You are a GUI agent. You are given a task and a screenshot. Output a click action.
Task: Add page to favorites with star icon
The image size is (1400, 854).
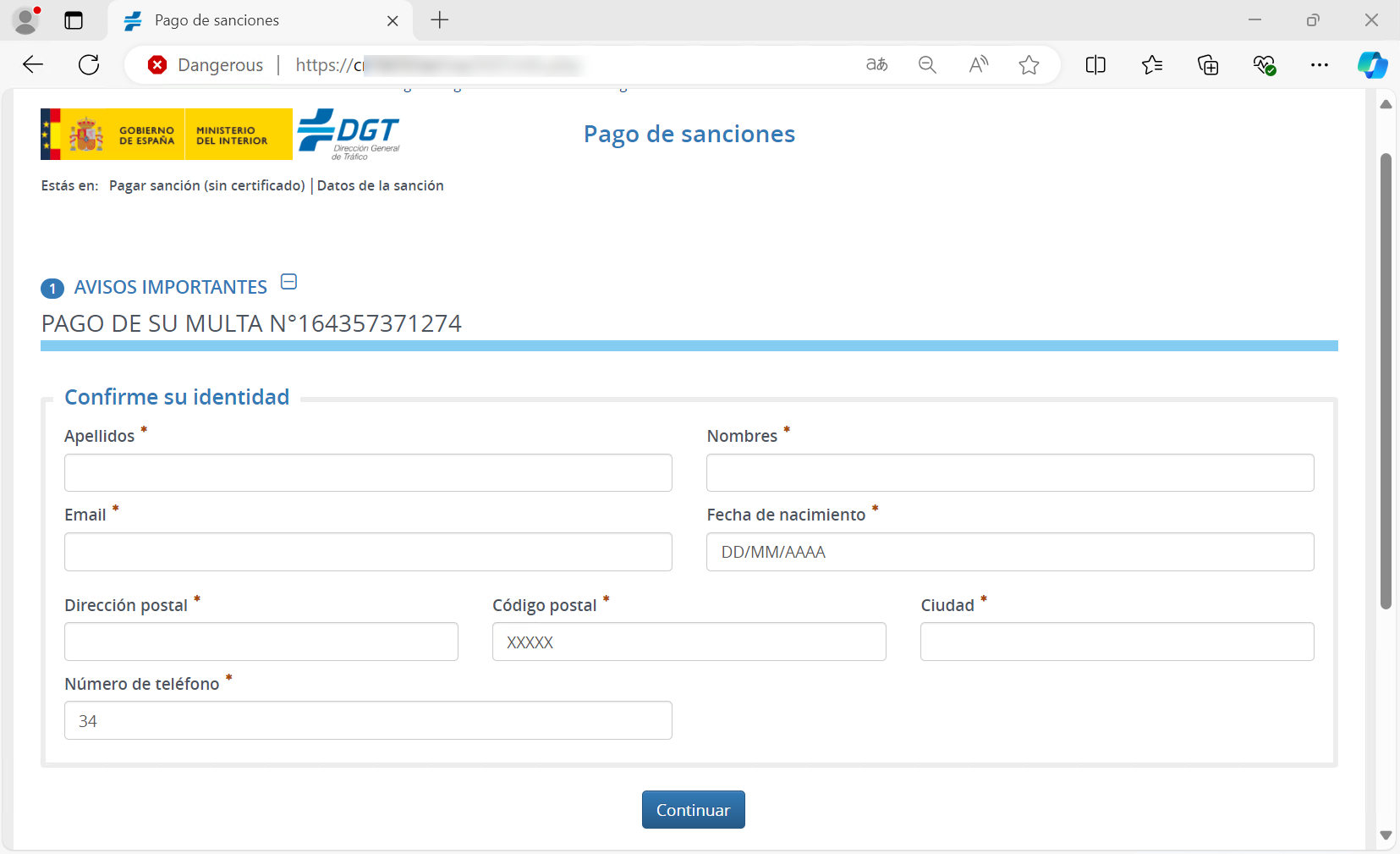click(x=1029, y=65)
